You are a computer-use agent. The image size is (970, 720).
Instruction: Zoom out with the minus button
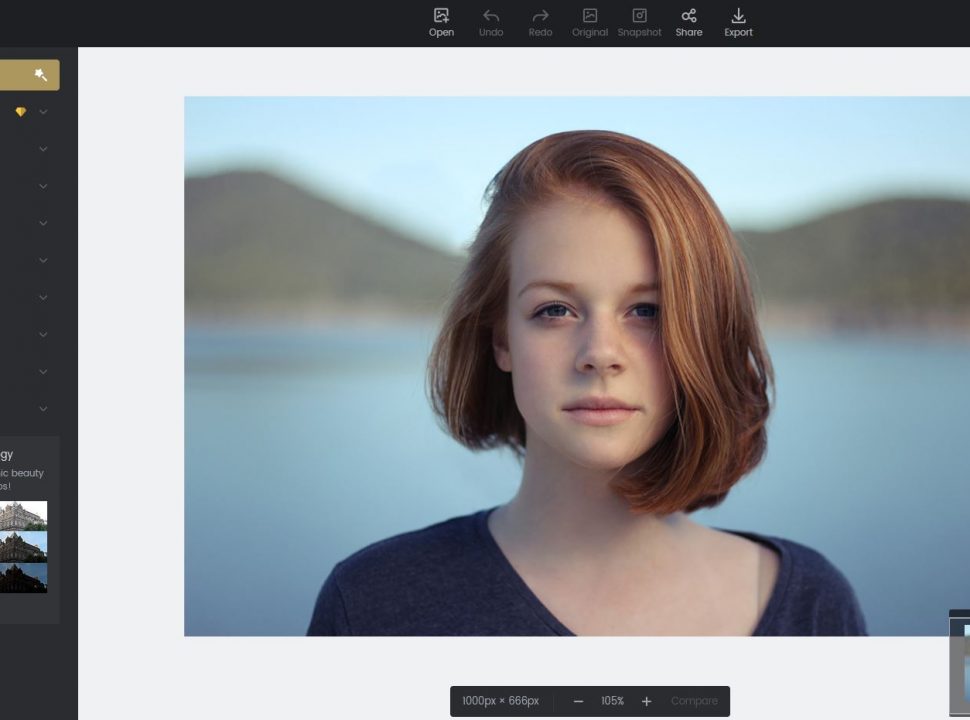point(578,701)
